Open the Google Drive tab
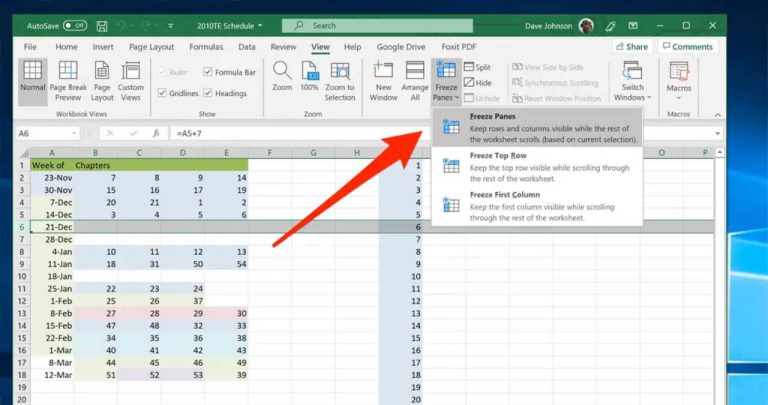Screen dimensions: 768x405 coord(401,47)
